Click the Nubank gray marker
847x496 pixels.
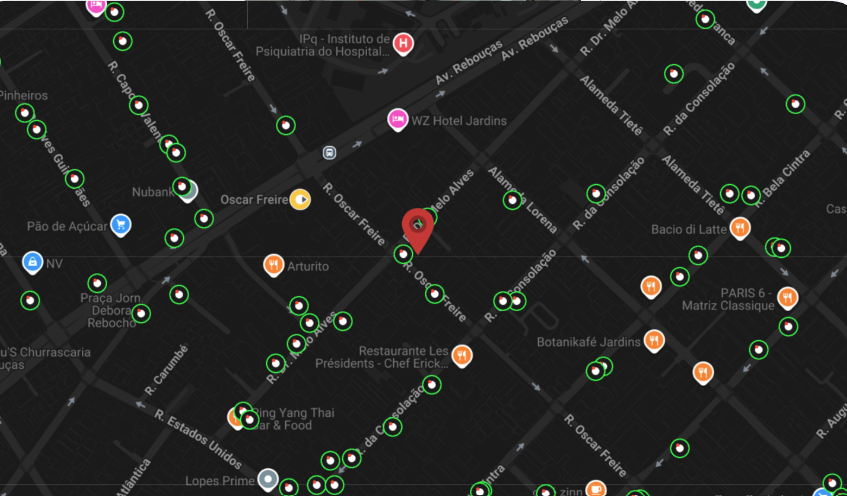coord(187,192)
